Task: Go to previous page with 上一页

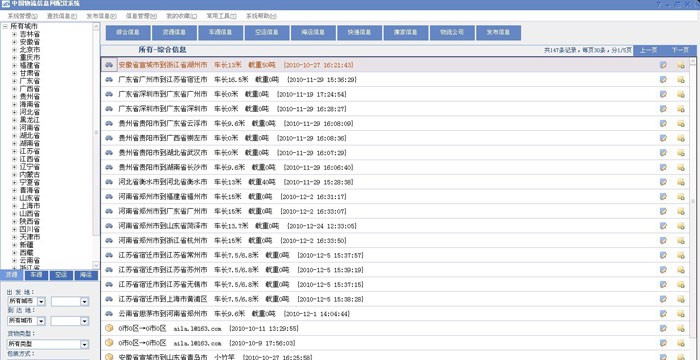Action: (648, 50)
